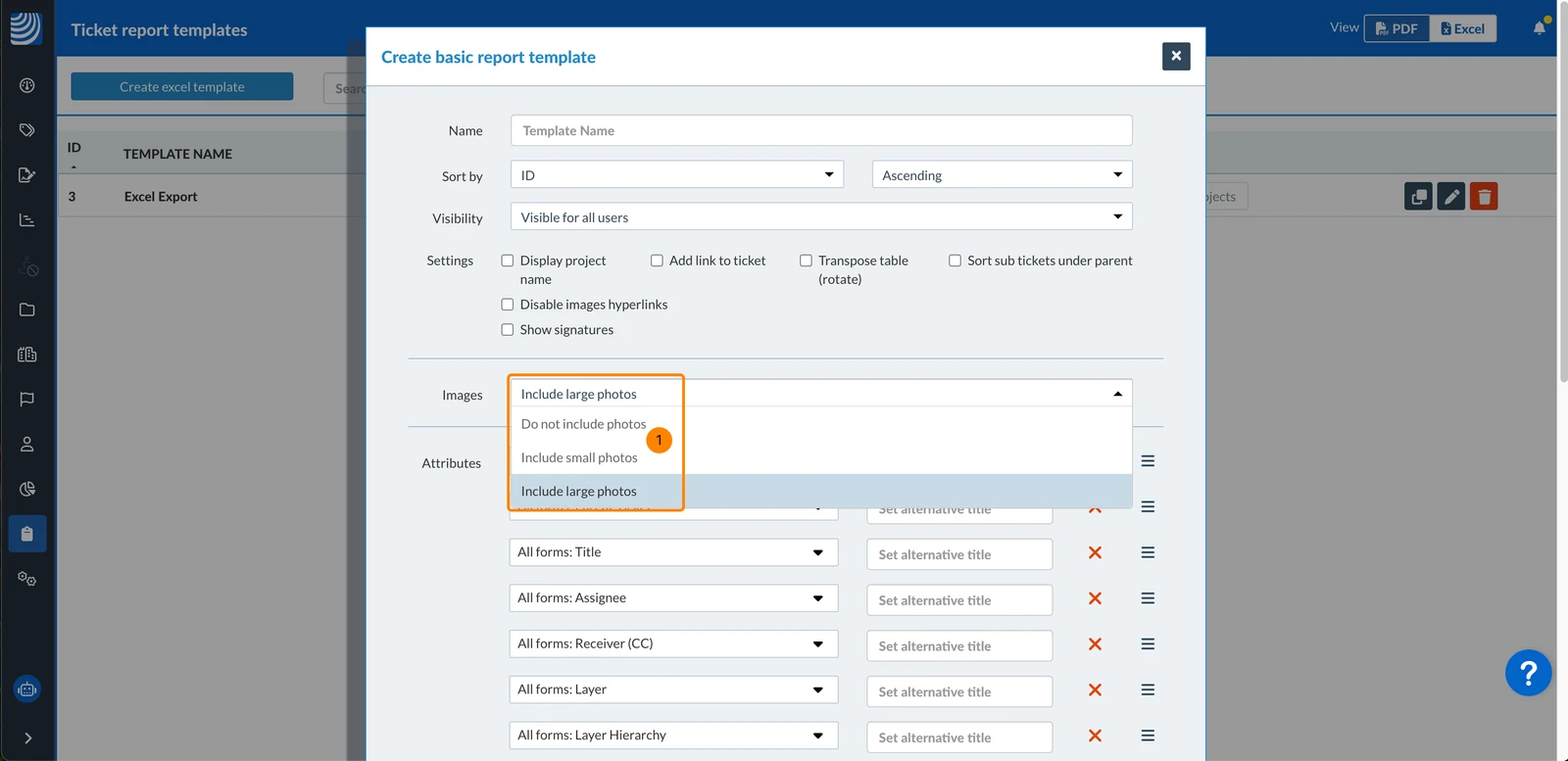This screenshot has height=761, width=1568.
Task: Grab the reorder handle for Assignee row
Action: [1148, 598]
